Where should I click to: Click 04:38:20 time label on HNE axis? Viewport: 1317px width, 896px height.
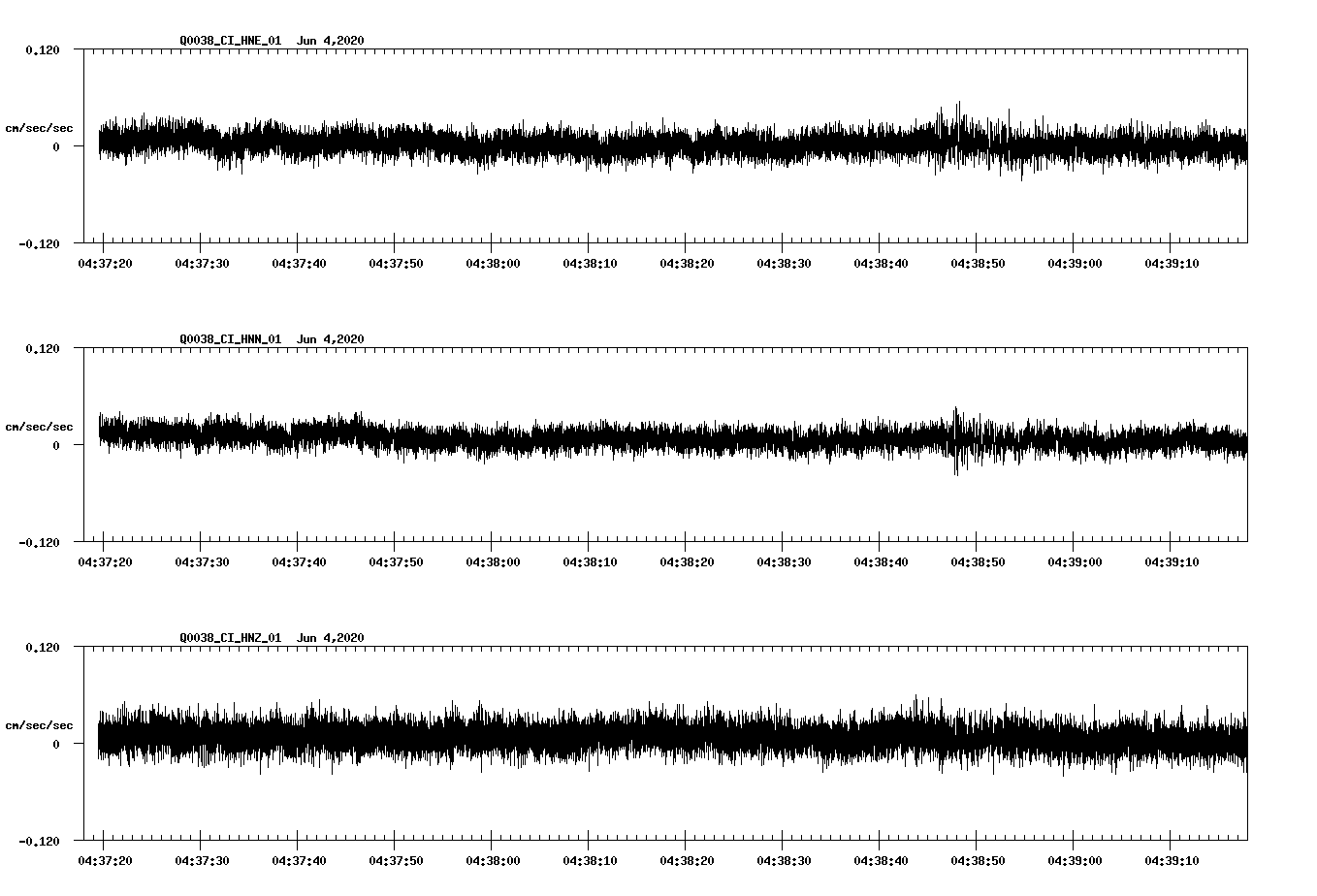[687, 263]
